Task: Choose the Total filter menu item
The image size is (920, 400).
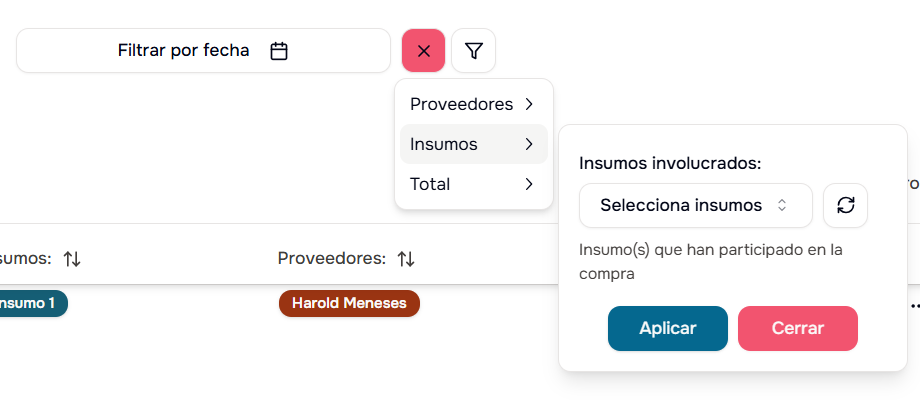Action: point(431,184)
